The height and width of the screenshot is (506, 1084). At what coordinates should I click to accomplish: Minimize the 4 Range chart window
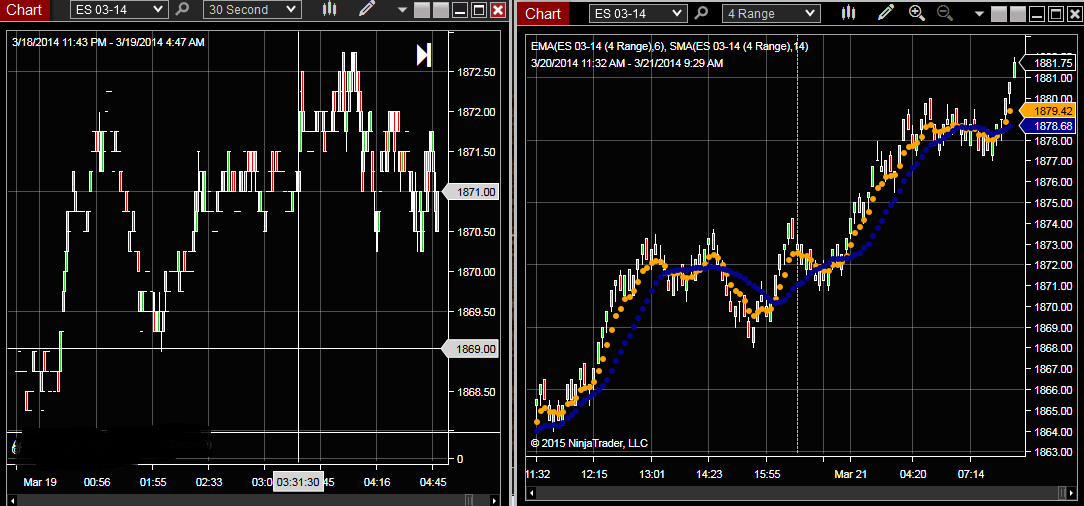click(1036, 15)
